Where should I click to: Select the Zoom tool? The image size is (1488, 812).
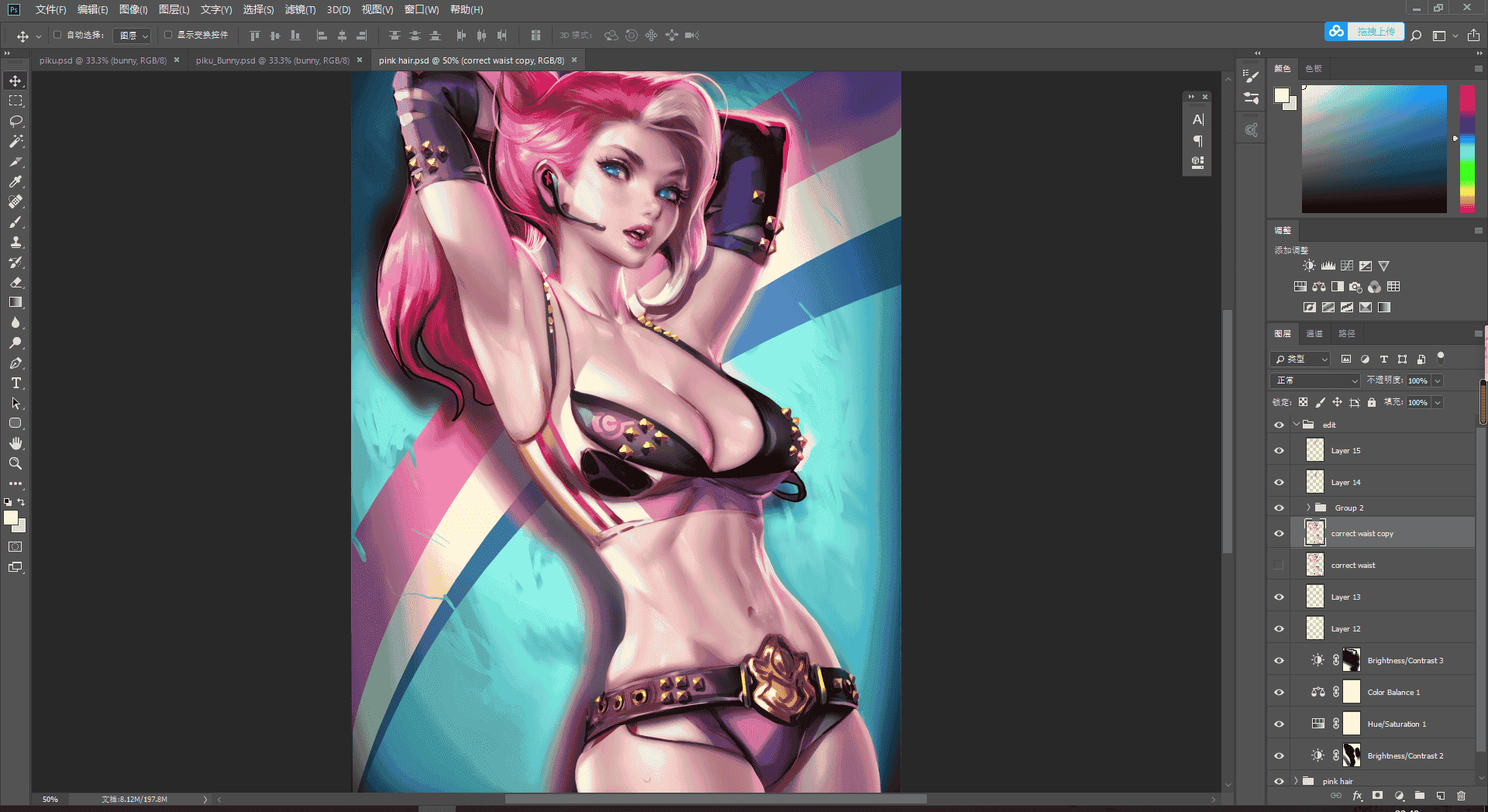[15, 463]
